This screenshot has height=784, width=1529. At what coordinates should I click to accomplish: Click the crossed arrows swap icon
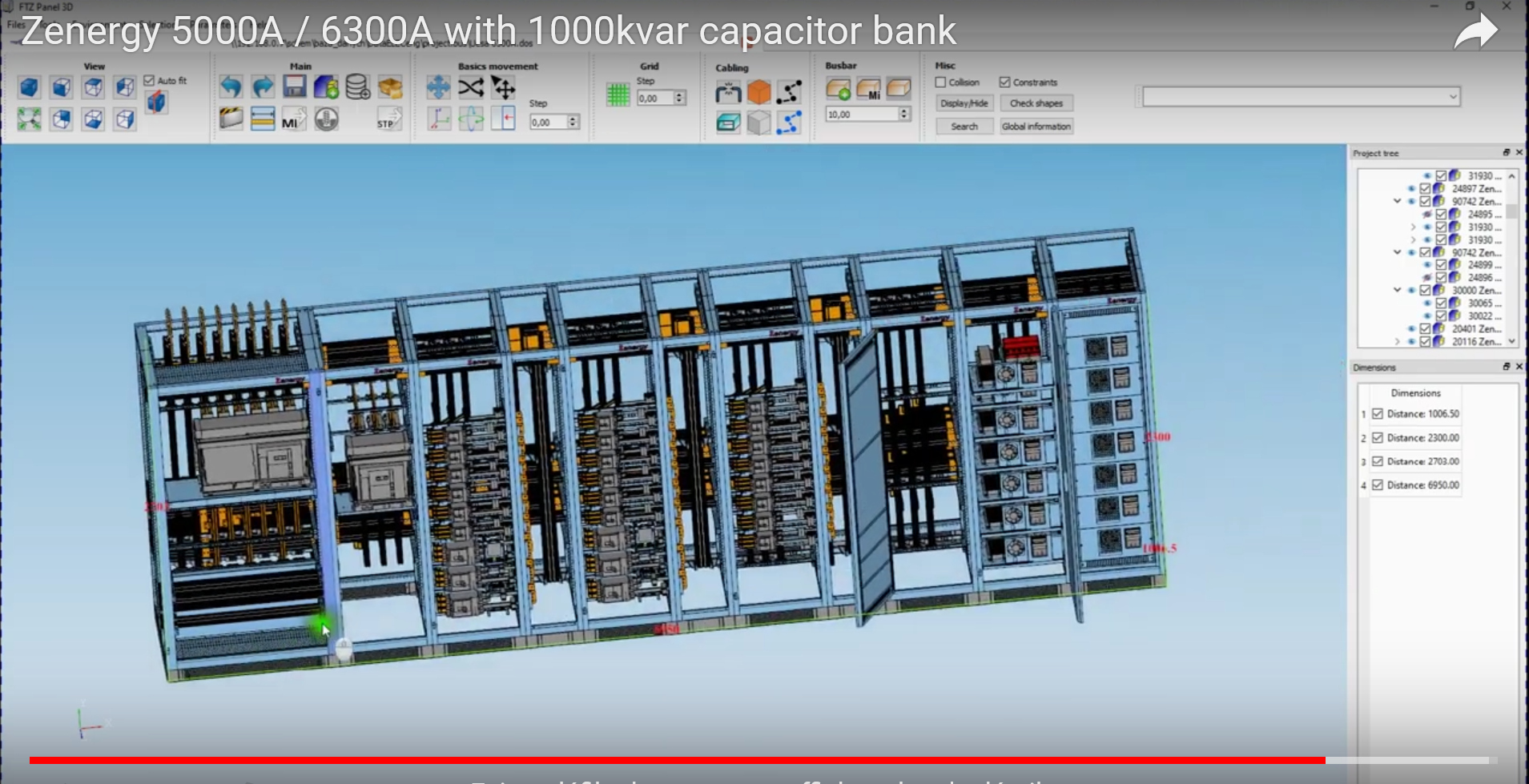pyautogui.click(x=471, y=87)
